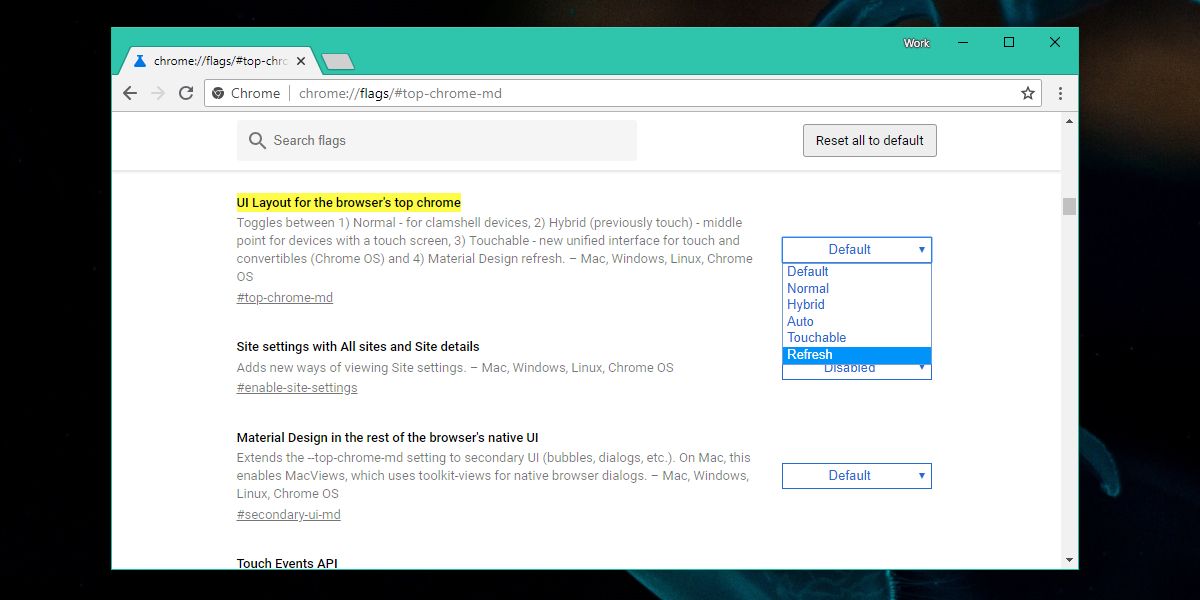Click the highlighted UI Layout flag title

(349, 203)
